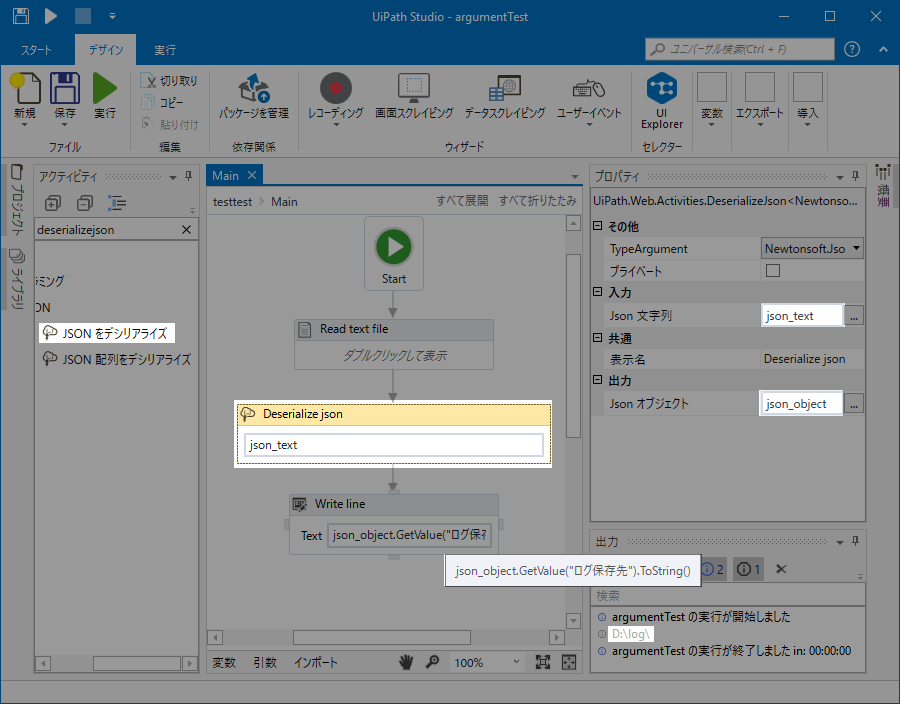This screenshot has width=900, height=704.
Task: Launch UI Explorer
Action: (662, 101)
